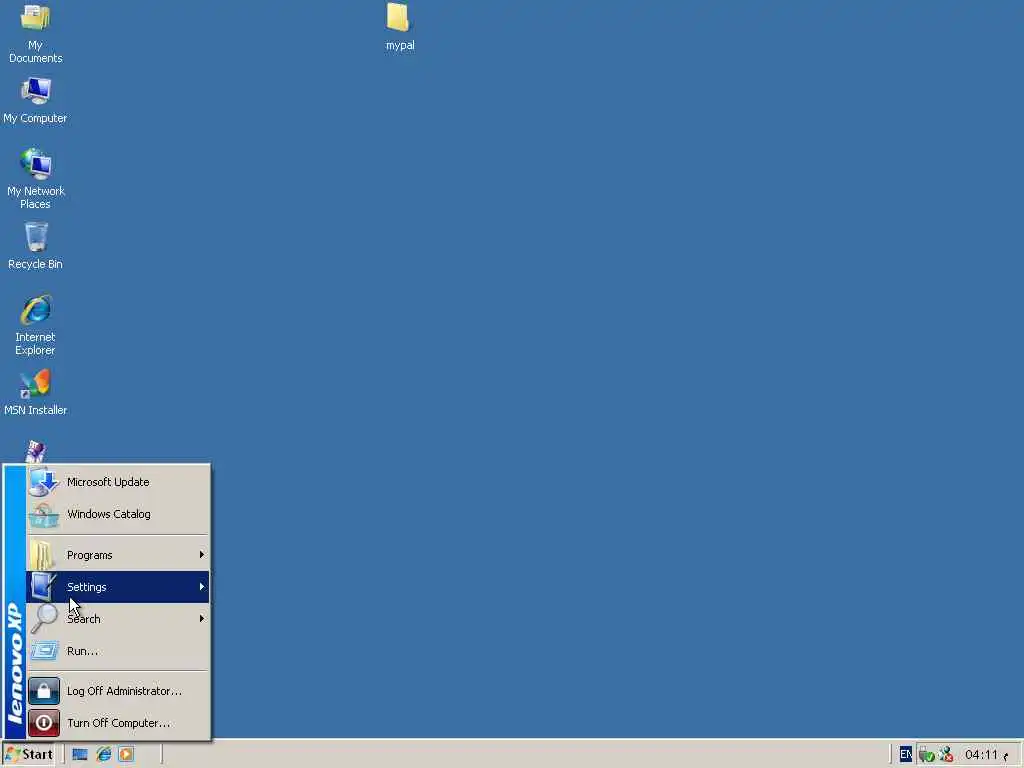Launch Windows Media Player from Quick Launch
1024x768 pixels.
click(x=126, y=754)
